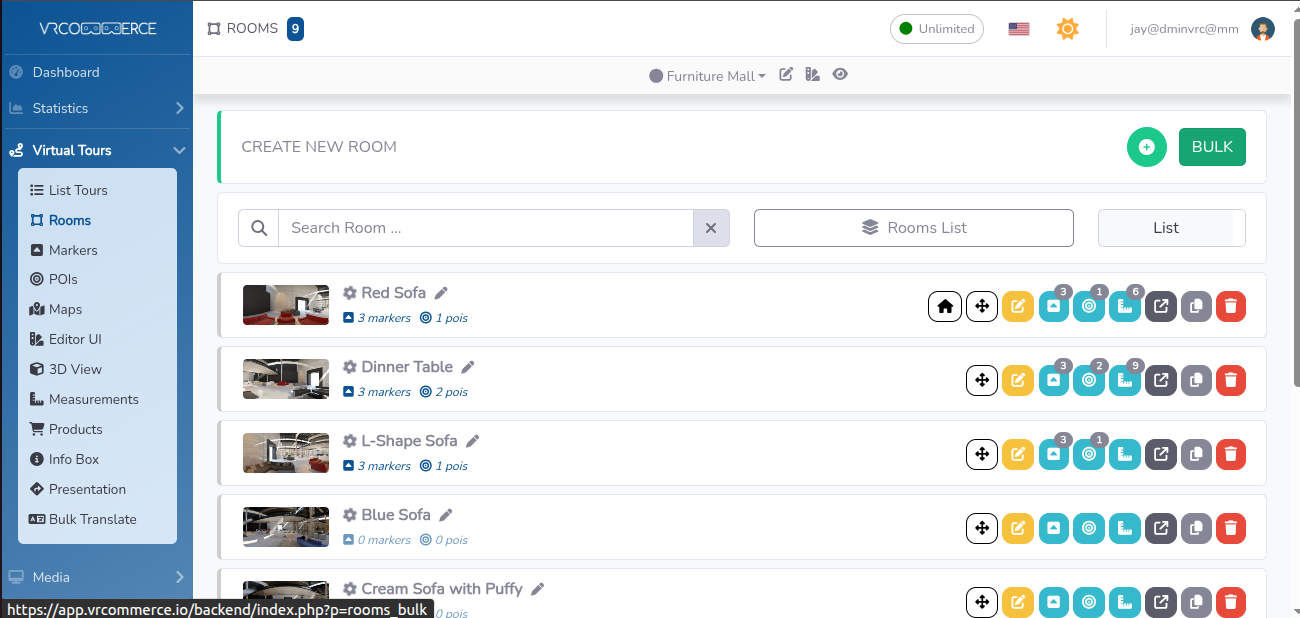Duplicate the Red Sofa room
This screenshot has width=1300, height=618.
[x=1196, y=307]
